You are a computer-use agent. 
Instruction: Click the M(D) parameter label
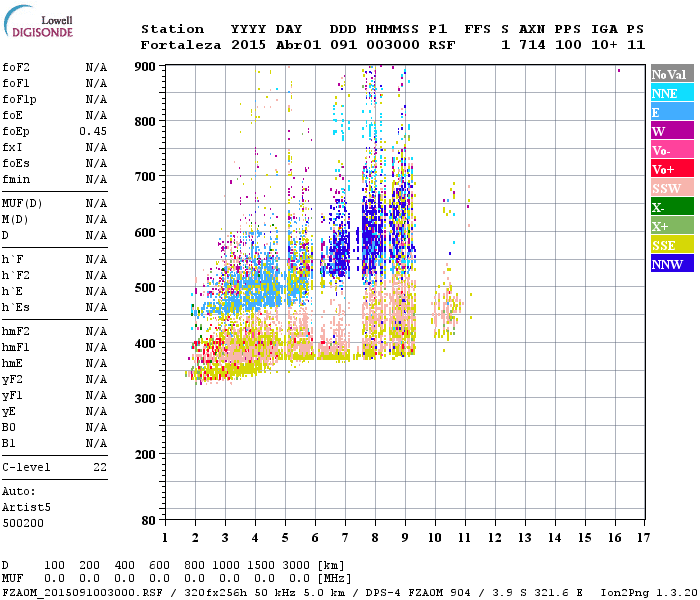tap(15, 220)
